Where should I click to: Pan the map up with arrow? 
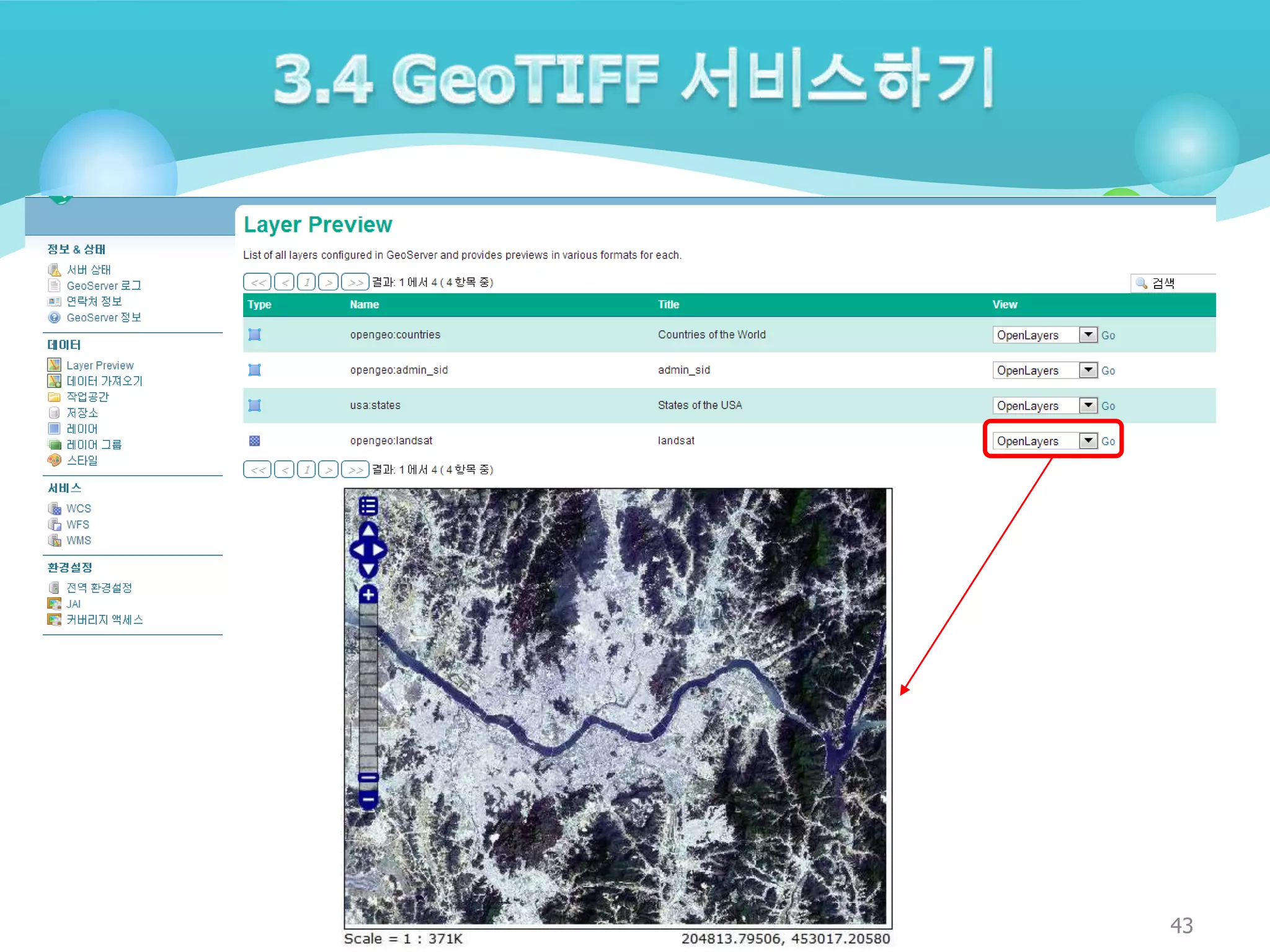click(x=368, y=530)
